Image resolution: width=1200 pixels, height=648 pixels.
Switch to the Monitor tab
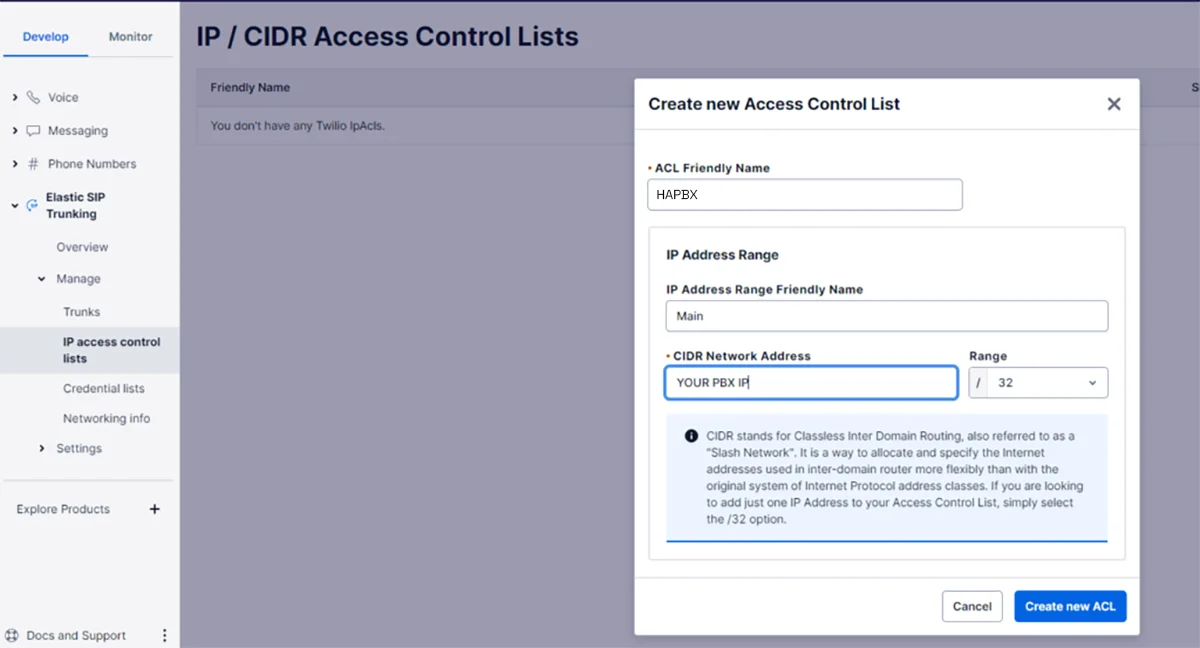pos(130,36)
